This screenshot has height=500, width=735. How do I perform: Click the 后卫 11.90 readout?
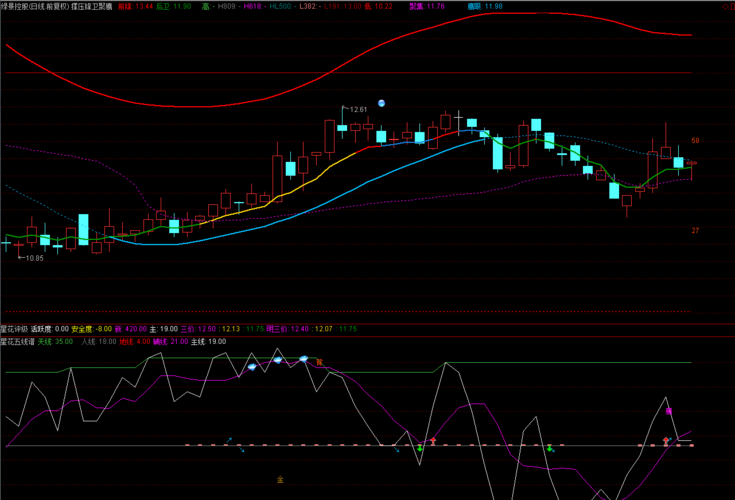[x=173, y=7]
